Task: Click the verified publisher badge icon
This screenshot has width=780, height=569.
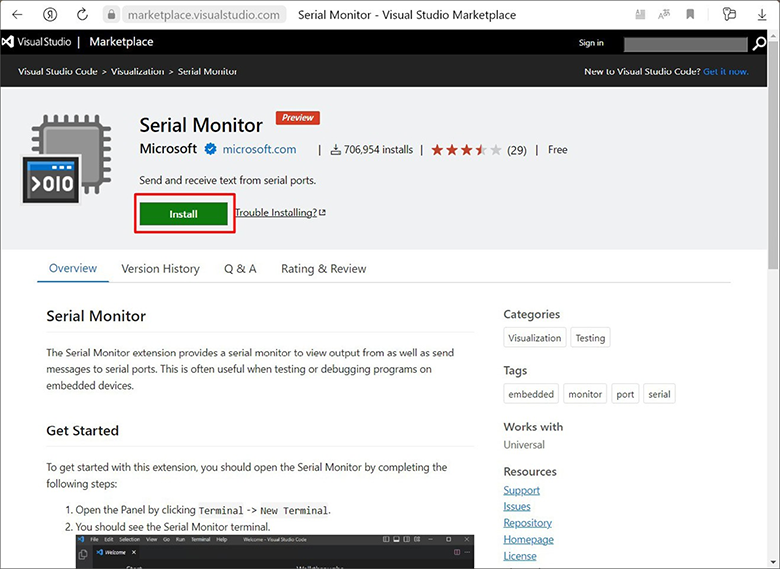Action: coord(210,149)
